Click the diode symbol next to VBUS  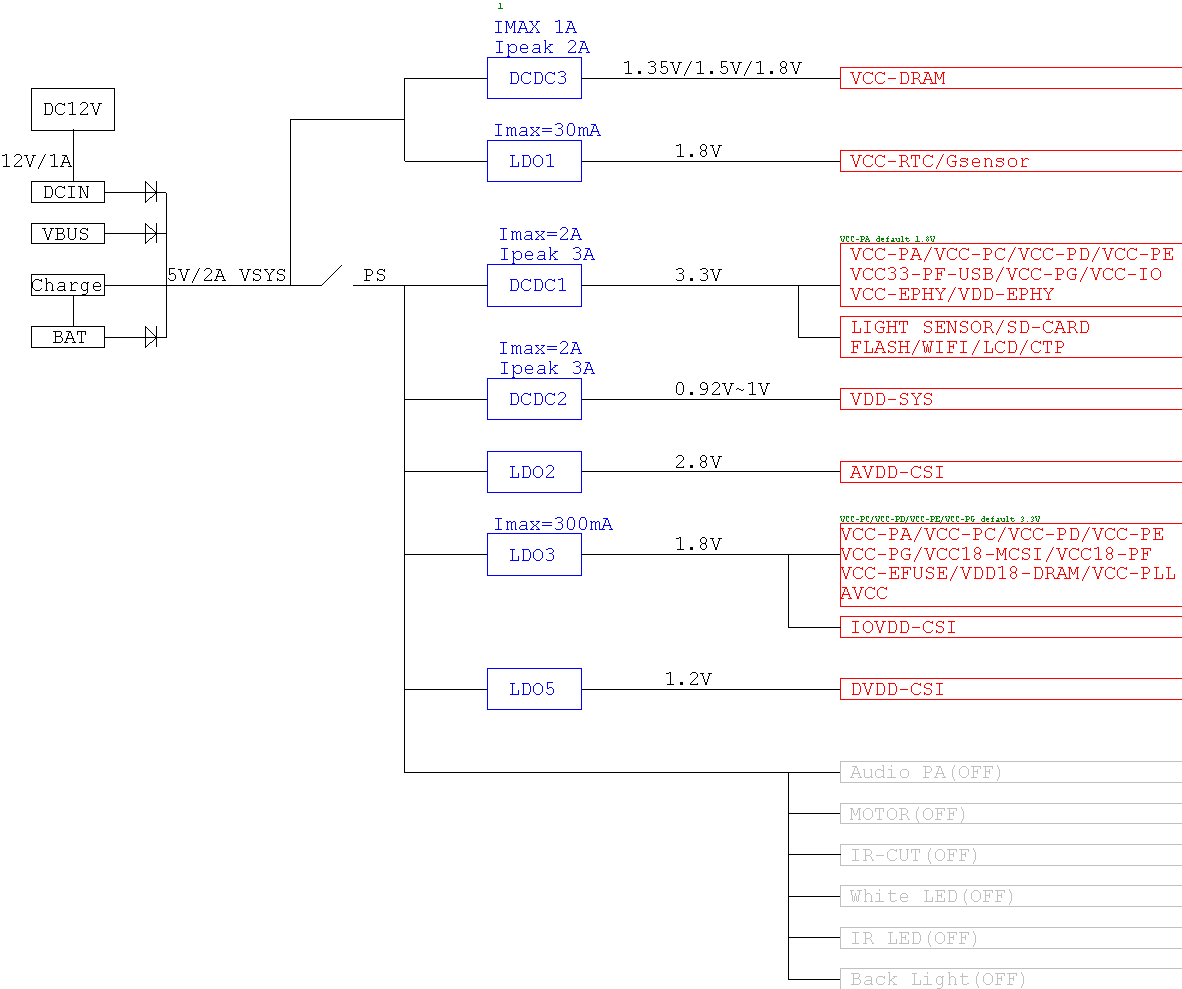[x=151, y=234]
